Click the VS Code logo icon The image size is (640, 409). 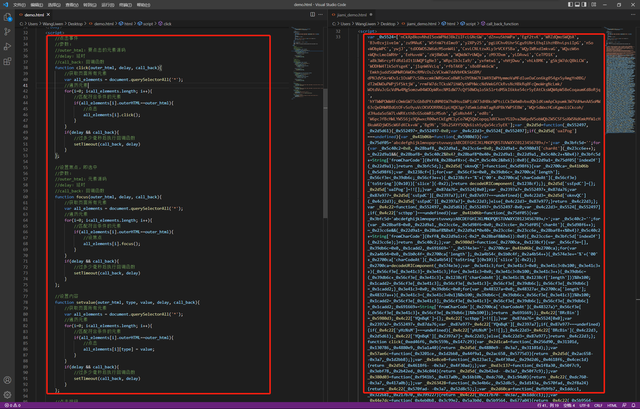pos(5,4)
